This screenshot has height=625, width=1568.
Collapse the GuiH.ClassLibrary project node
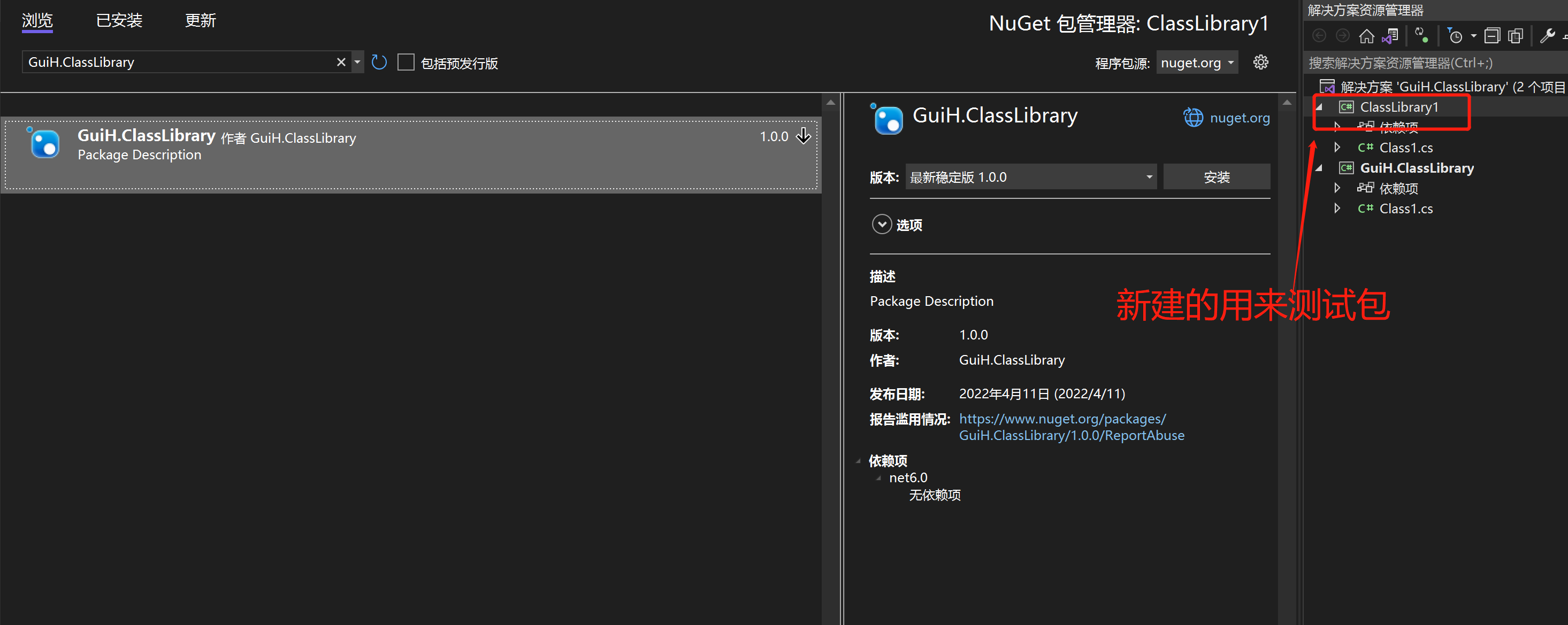pyautogui.click(x=1319, y=168)
